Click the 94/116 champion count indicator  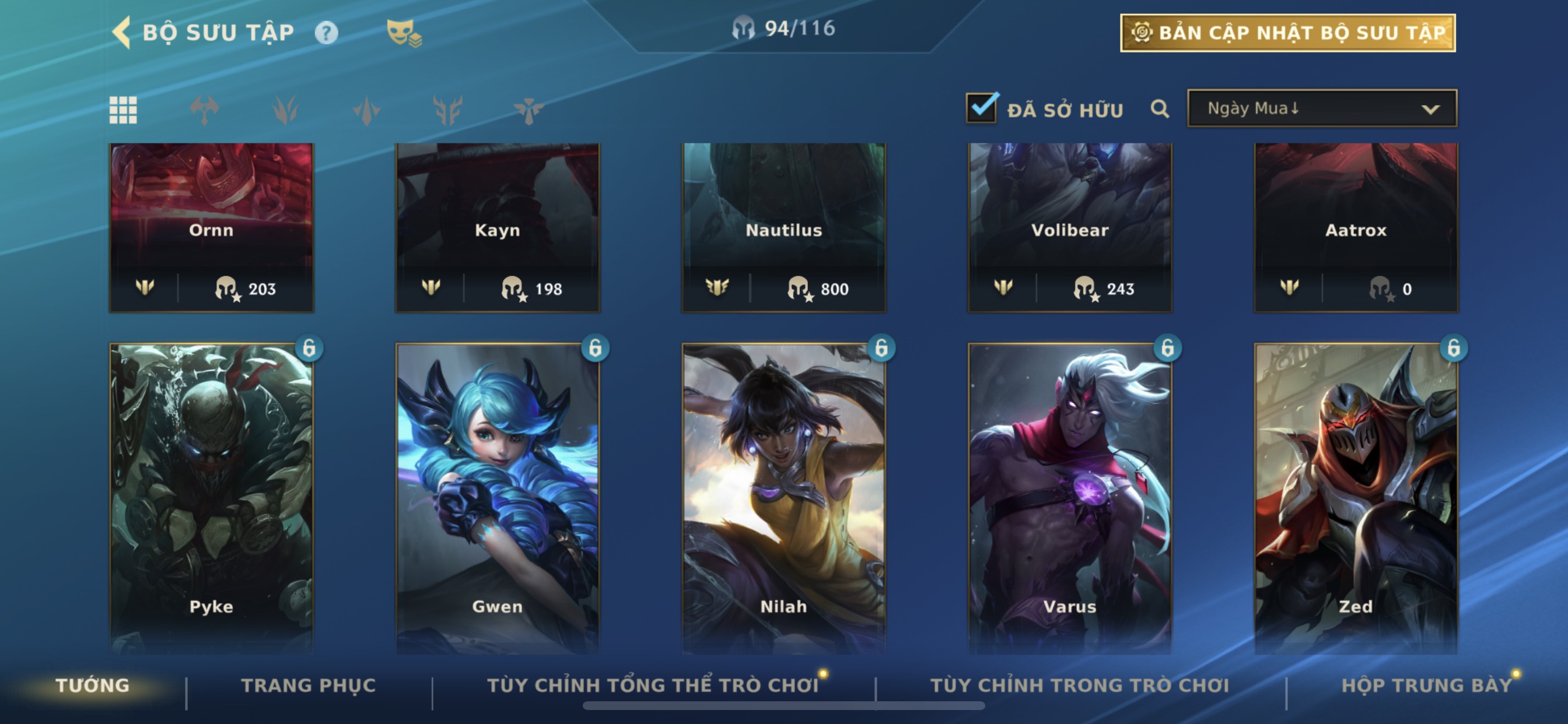tap(783, 29)
